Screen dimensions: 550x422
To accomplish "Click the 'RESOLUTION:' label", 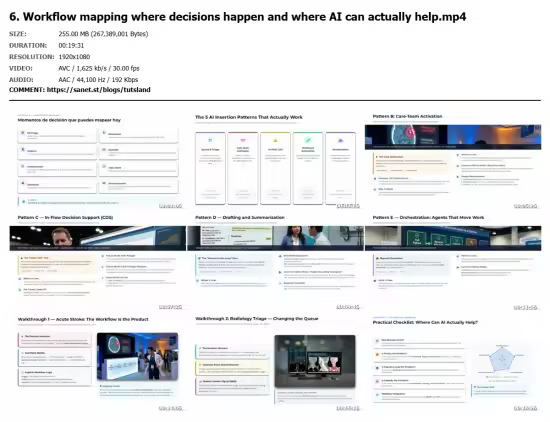I will tap(32, 57).
